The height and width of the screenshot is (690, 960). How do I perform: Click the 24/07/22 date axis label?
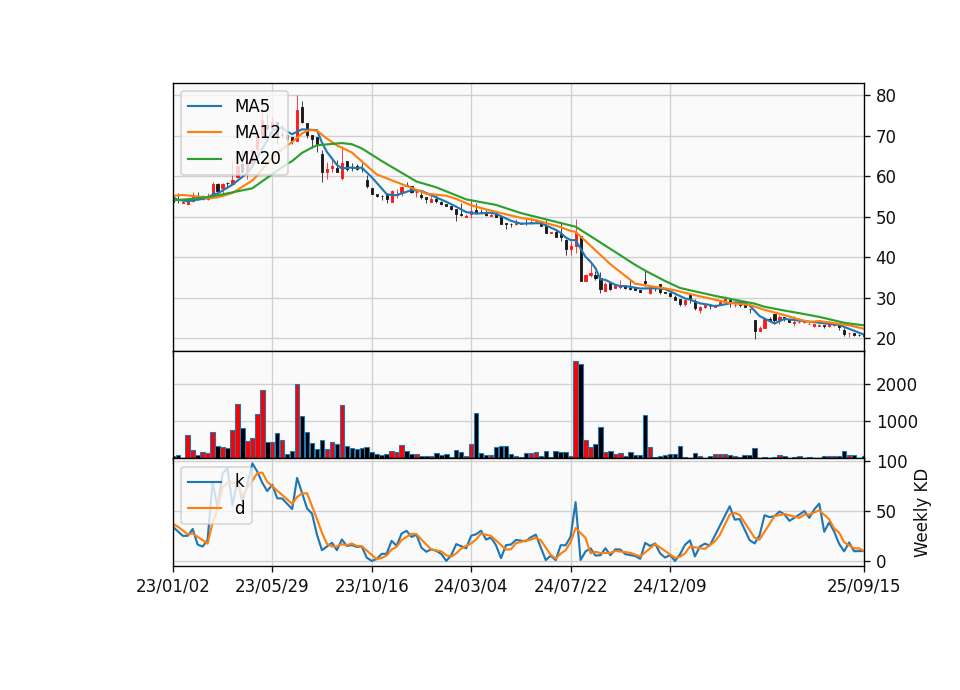tap(571, 586)
